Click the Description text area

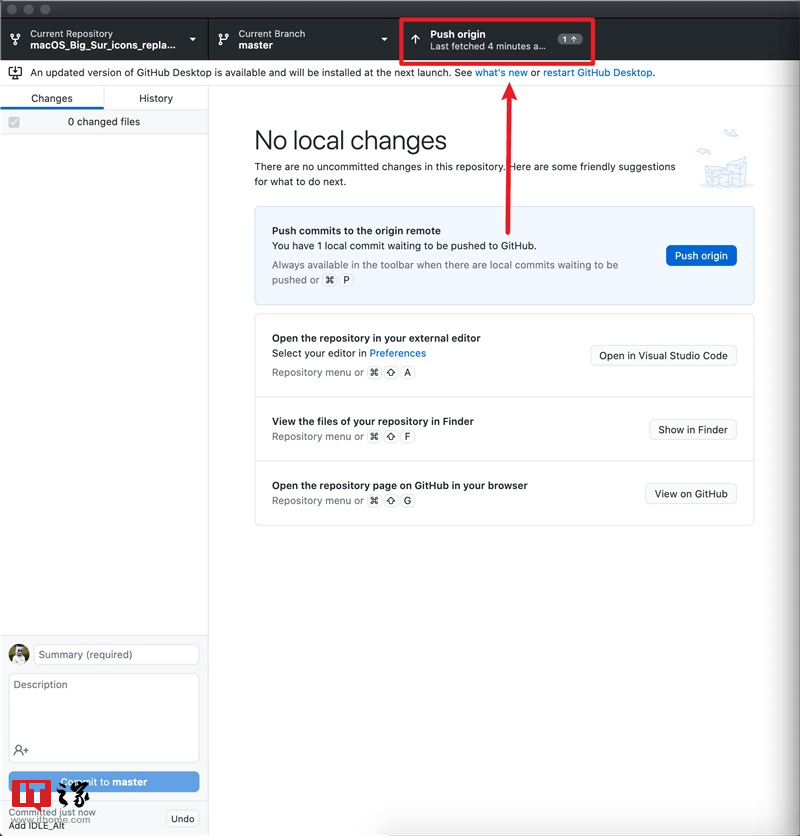(x=104, y=718)
